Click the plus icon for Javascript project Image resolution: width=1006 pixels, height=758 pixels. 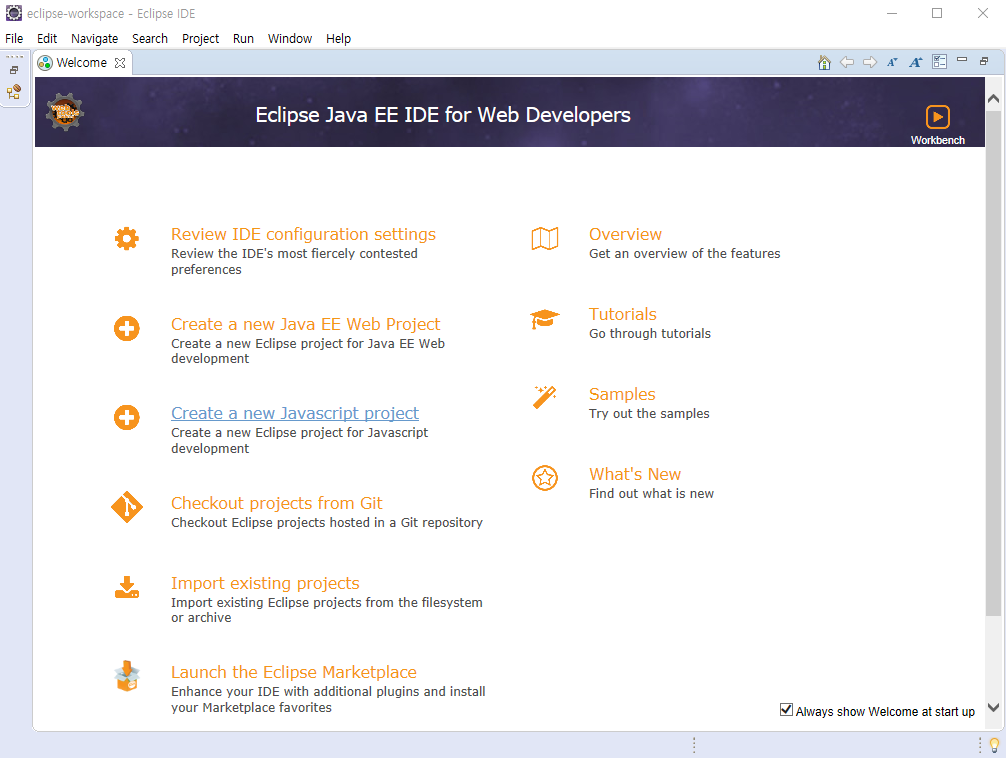pos(126,418)
